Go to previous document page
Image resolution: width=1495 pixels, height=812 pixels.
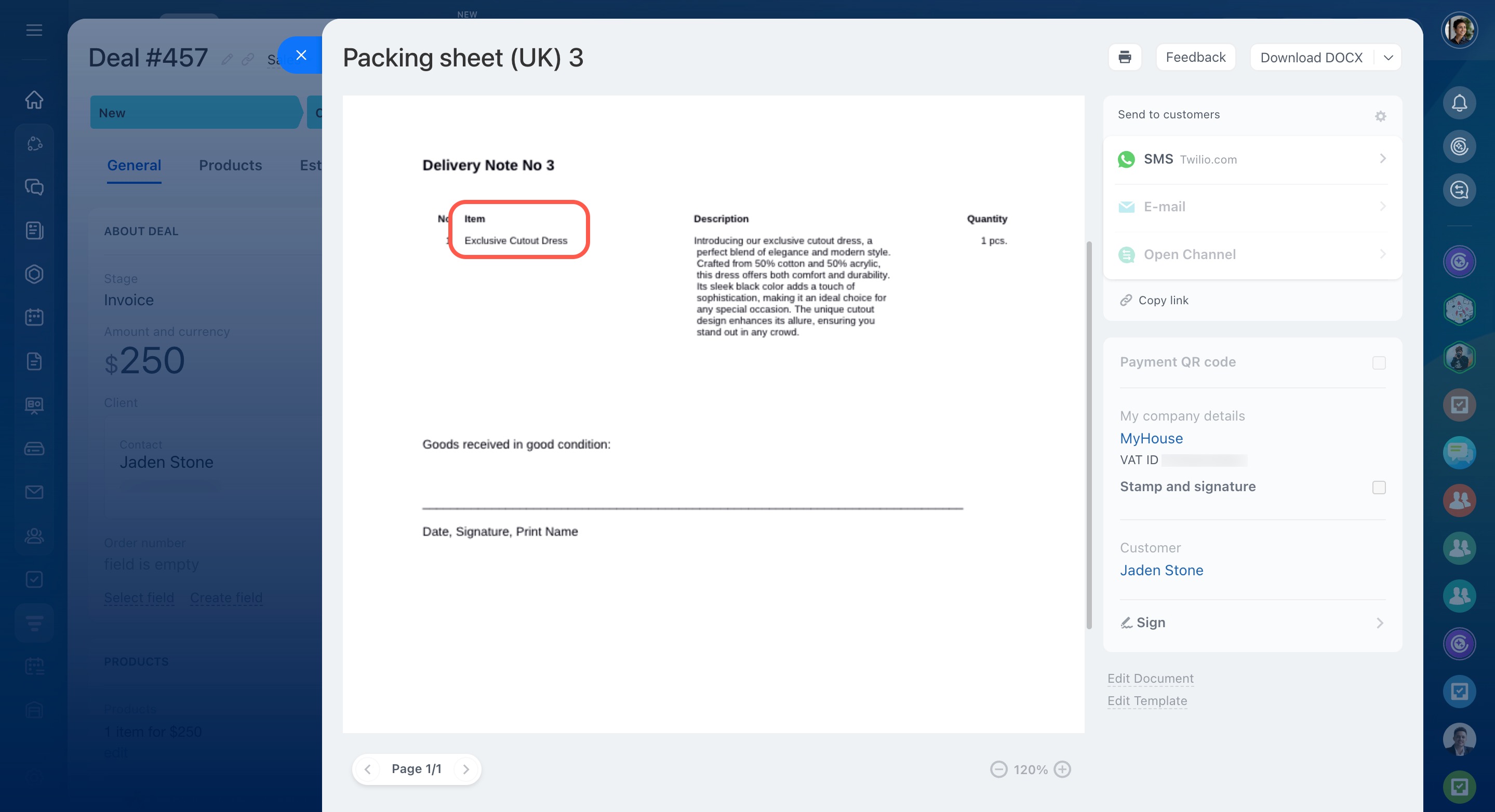(x=367, y=769)
